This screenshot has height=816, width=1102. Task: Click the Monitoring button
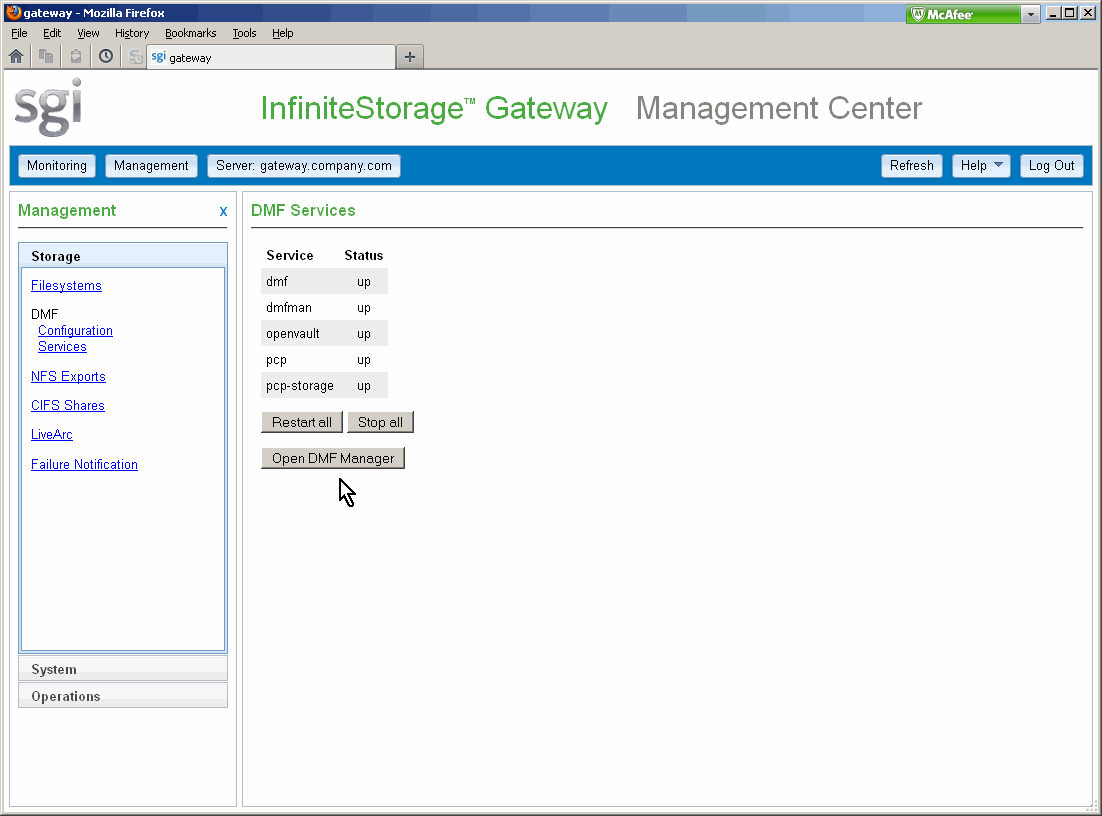57,166
